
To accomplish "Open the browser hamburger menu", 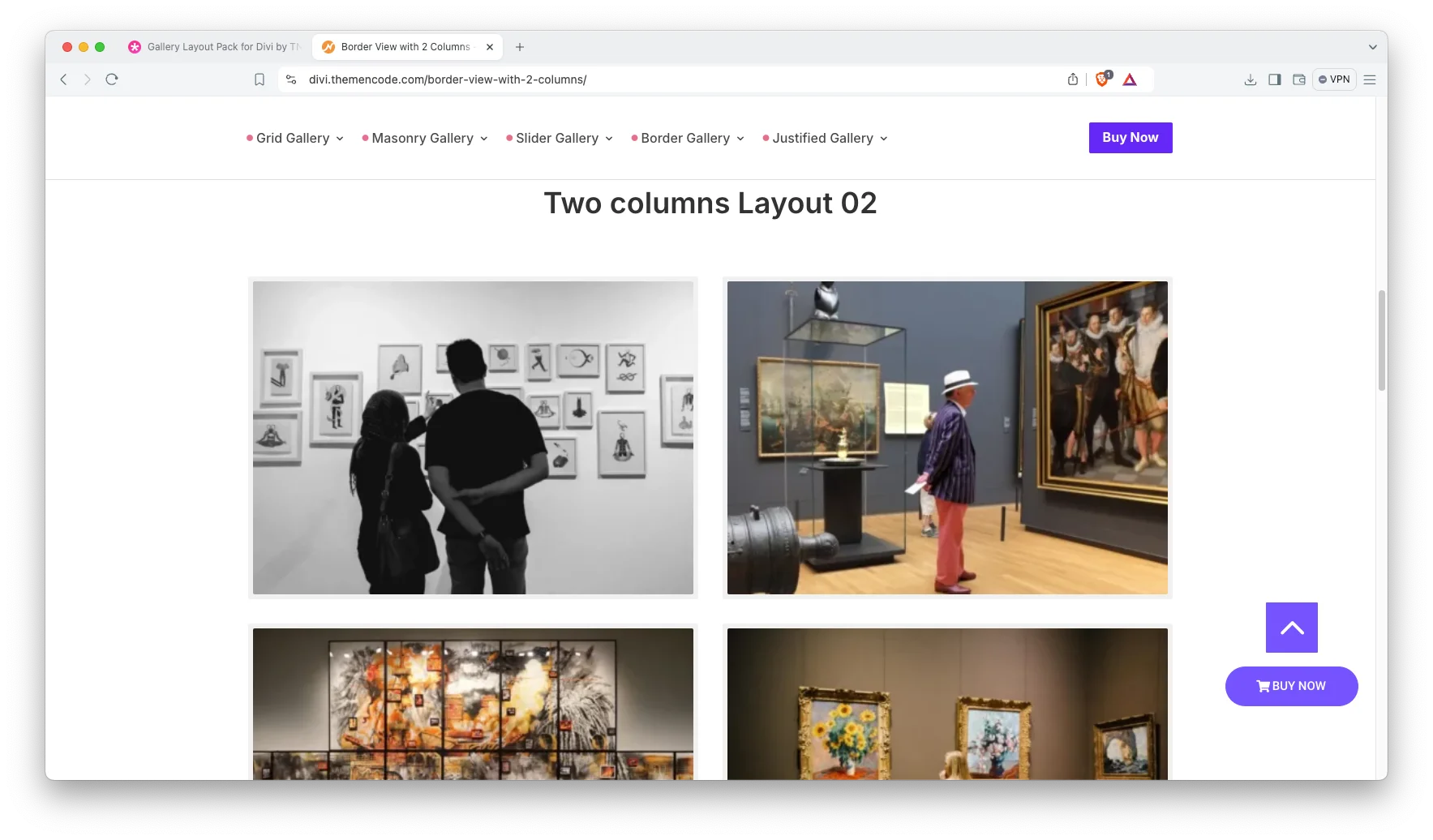I will [1370, 79].
